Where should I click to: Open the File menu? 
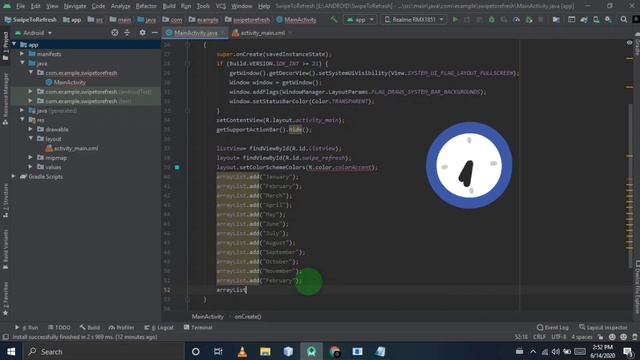tap(20, 6)
